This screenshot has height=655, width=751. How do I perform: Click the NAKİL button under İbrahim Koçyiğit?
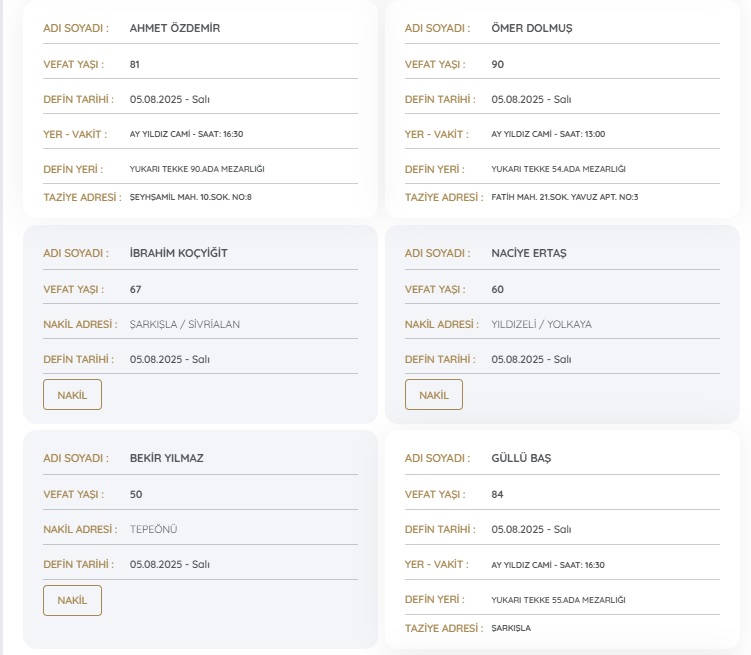coord(72,395)
